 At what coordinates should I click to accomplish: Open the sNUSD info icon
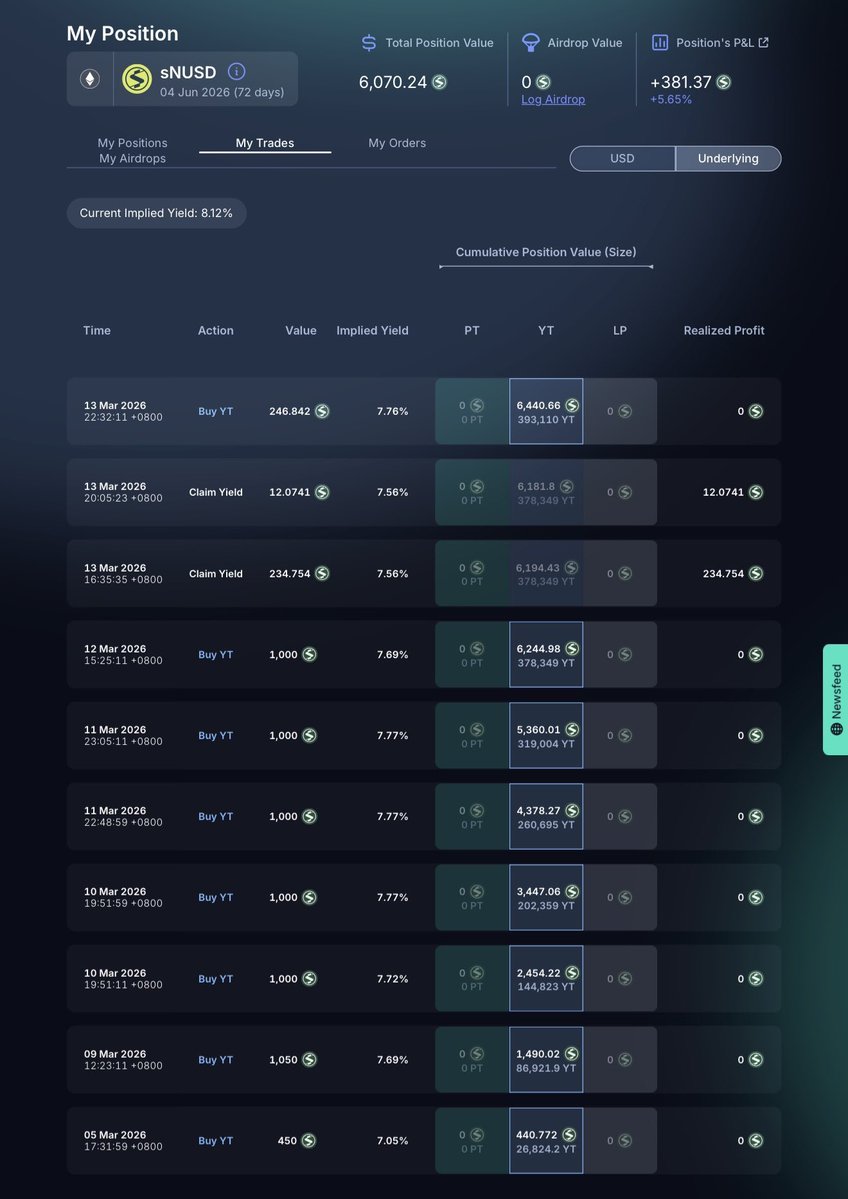pos(236,72)
